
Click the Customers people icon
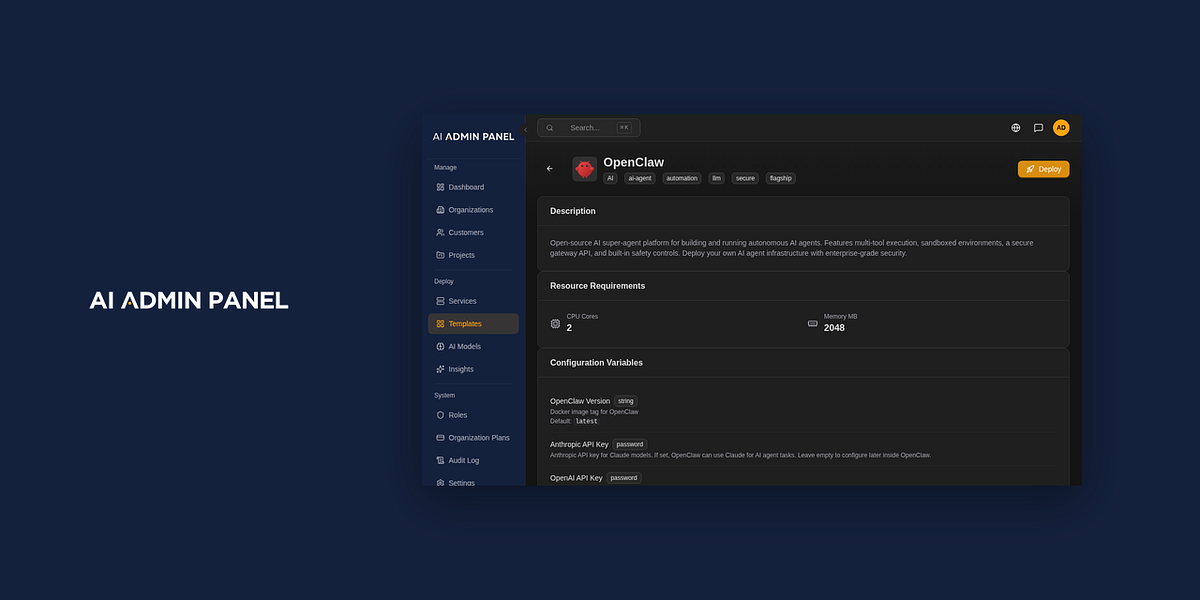point(440,232)
